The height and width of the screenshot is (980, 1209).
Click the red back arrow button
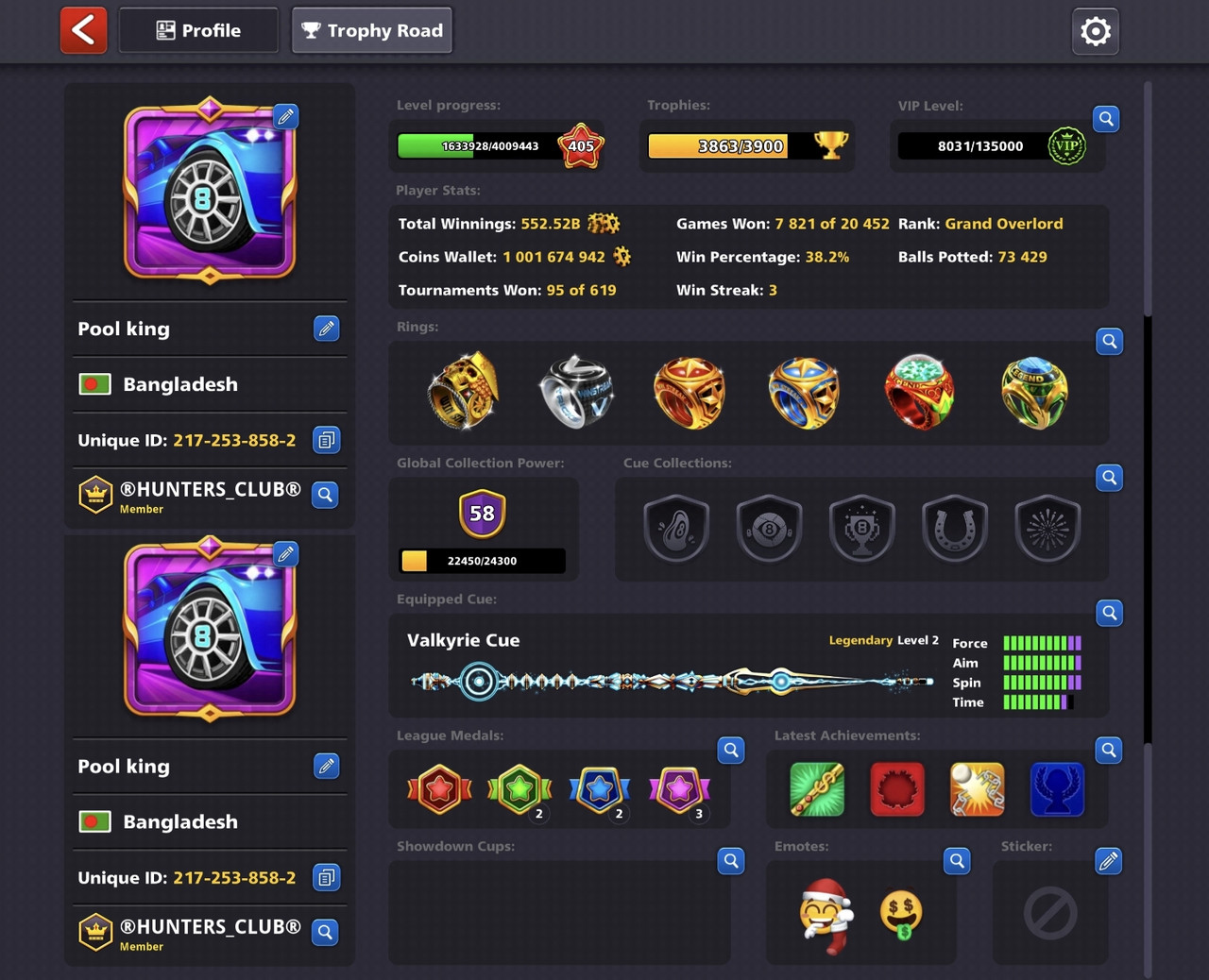click(84, 30)
